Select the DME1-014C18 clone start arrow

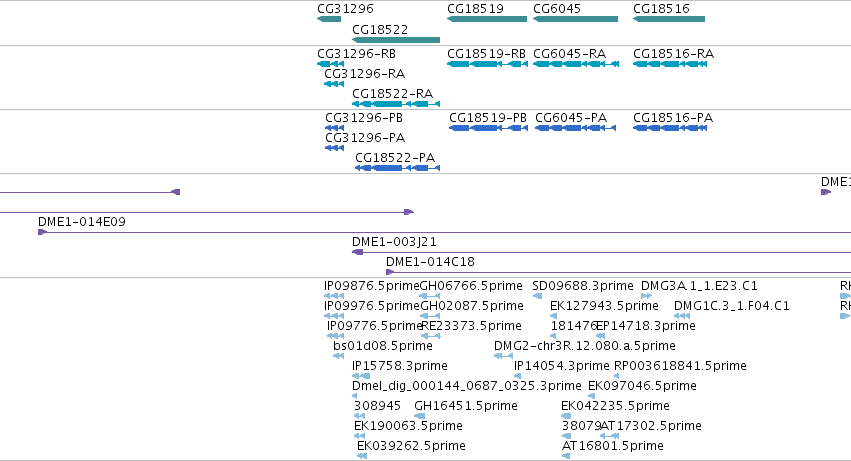390,272
